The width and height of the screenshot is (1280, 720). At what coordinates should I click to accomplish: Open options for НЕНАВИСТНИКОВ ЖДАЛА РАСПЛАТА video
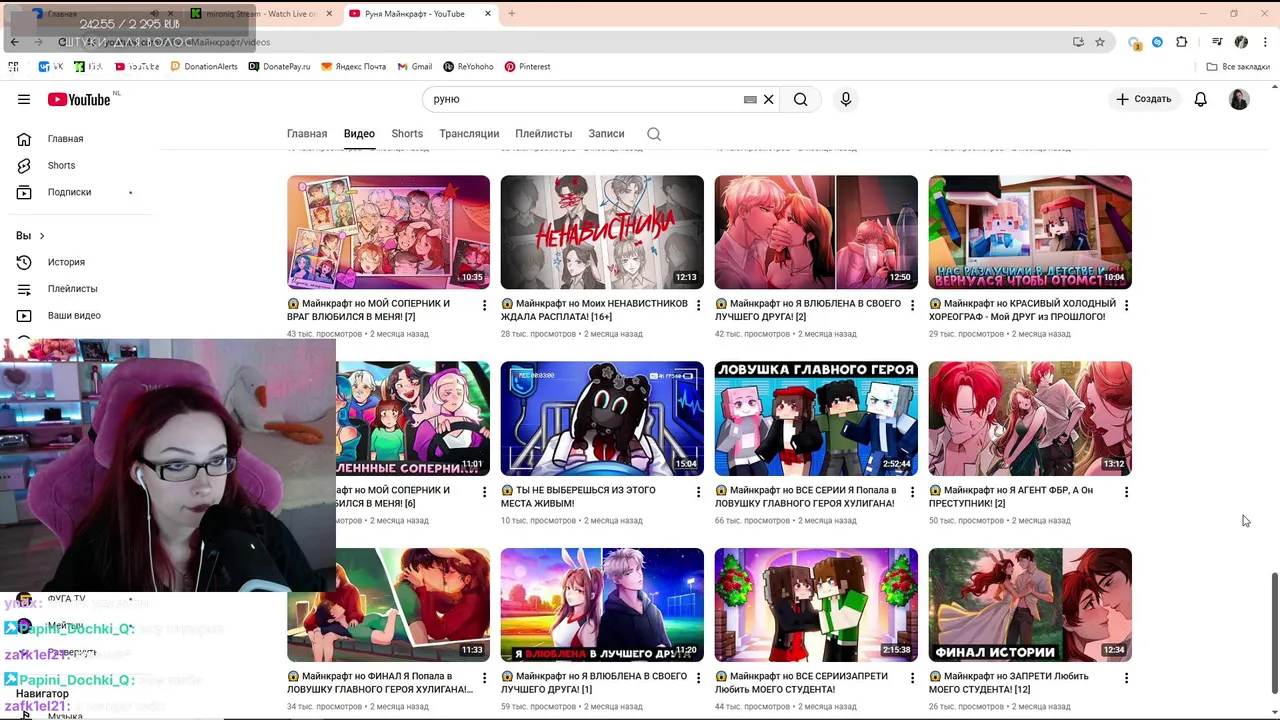point(698,305)
